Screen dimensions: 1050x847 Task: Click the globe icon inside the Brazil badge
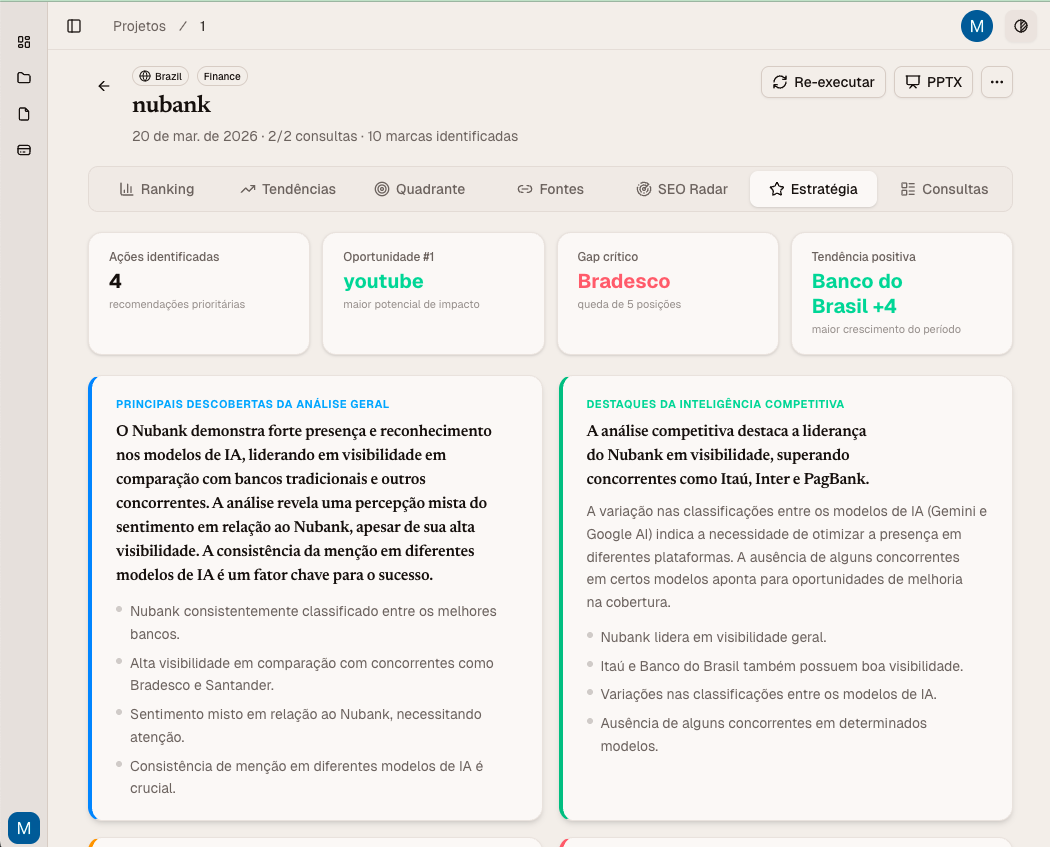click(x=143, y=76)
